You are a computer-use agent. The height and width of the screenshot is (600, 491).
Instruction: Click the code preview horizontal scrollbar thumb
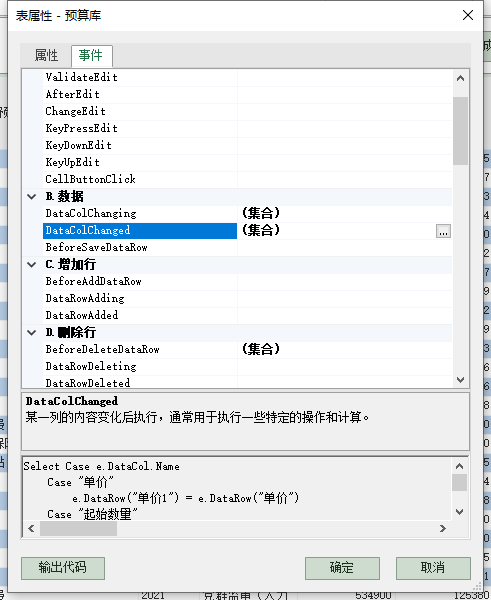tap(78, 528)
